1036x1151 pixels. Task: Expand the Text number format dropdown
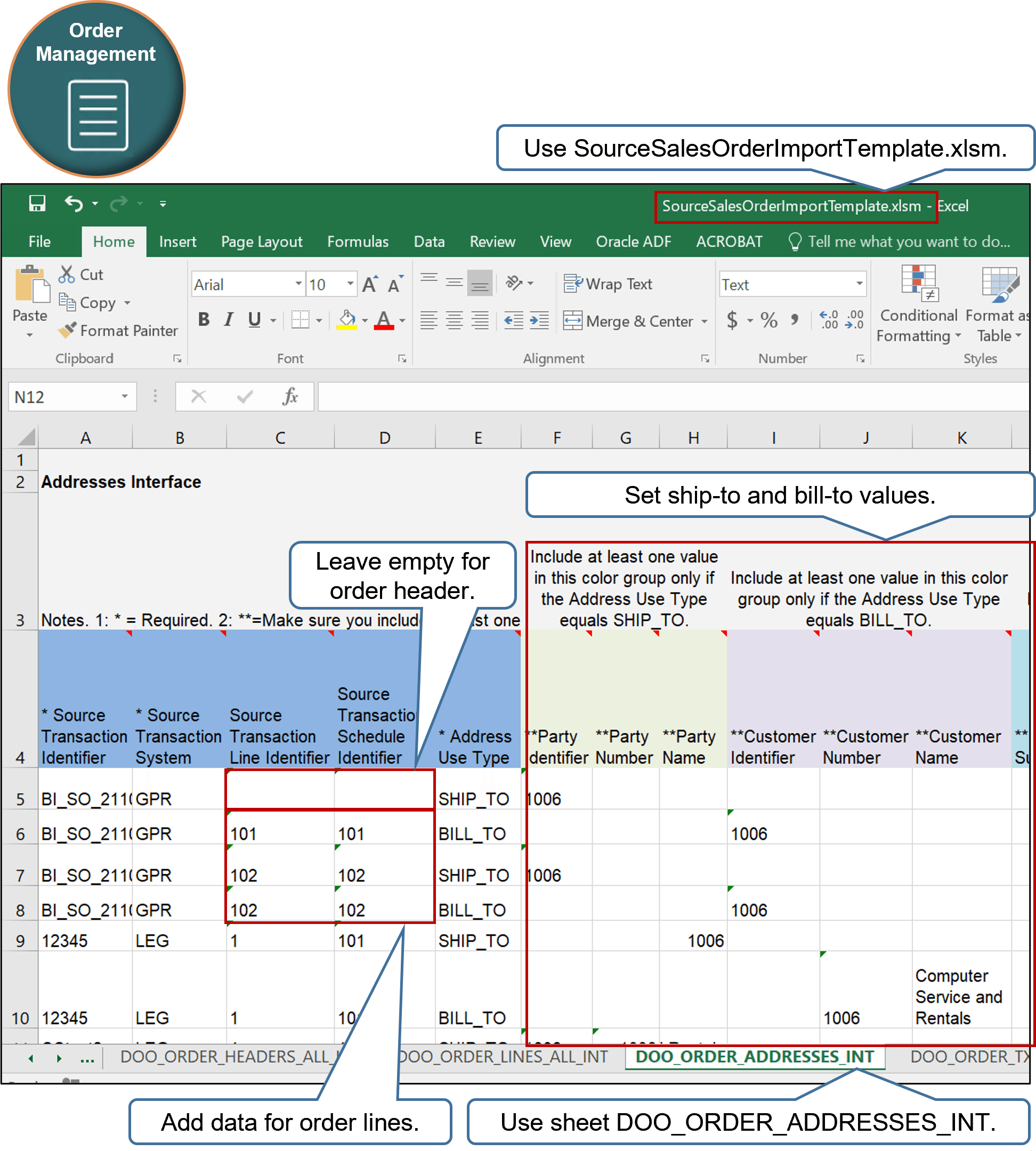point(860,283)
